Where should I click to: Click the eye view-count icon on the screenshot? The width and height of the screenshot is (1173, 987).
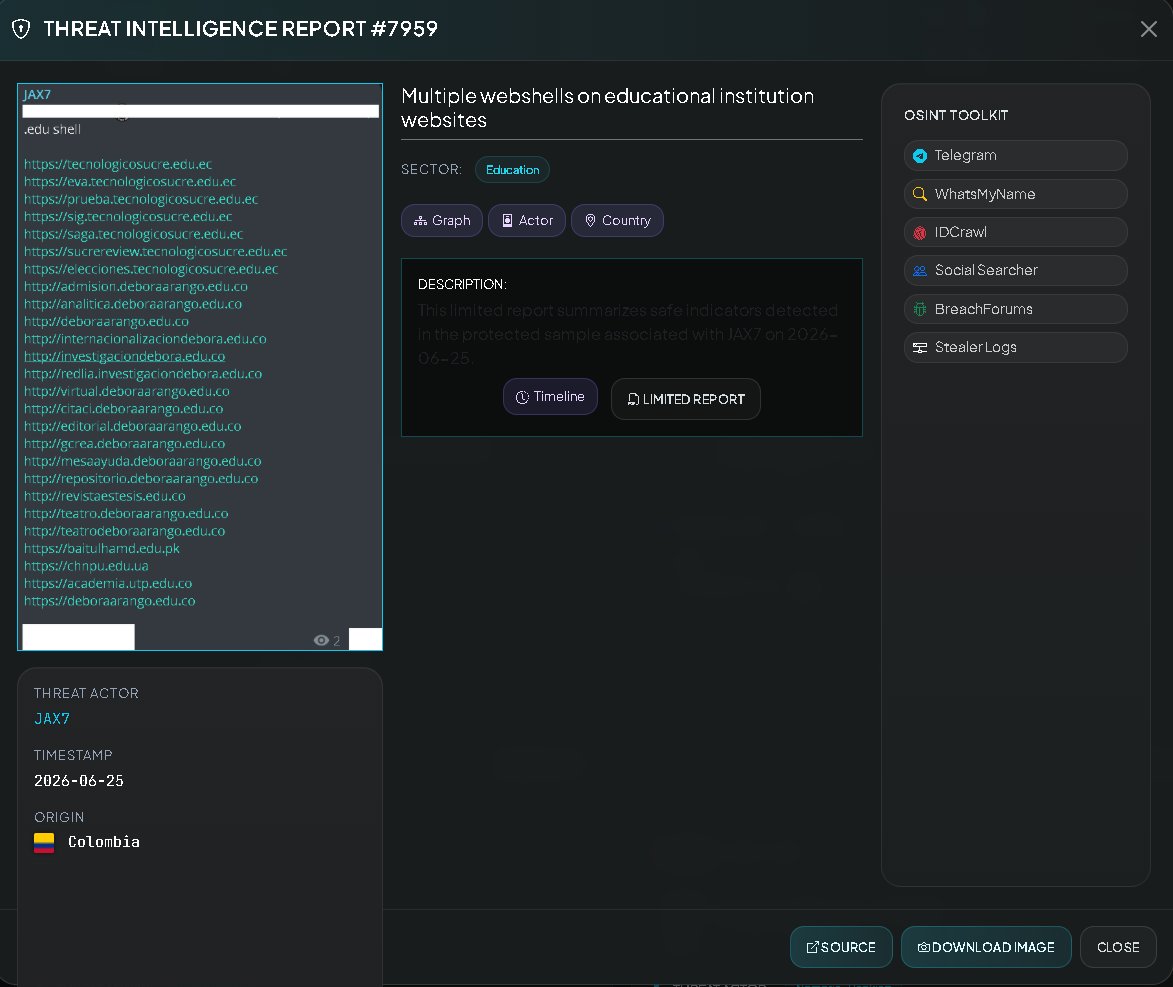321,641
